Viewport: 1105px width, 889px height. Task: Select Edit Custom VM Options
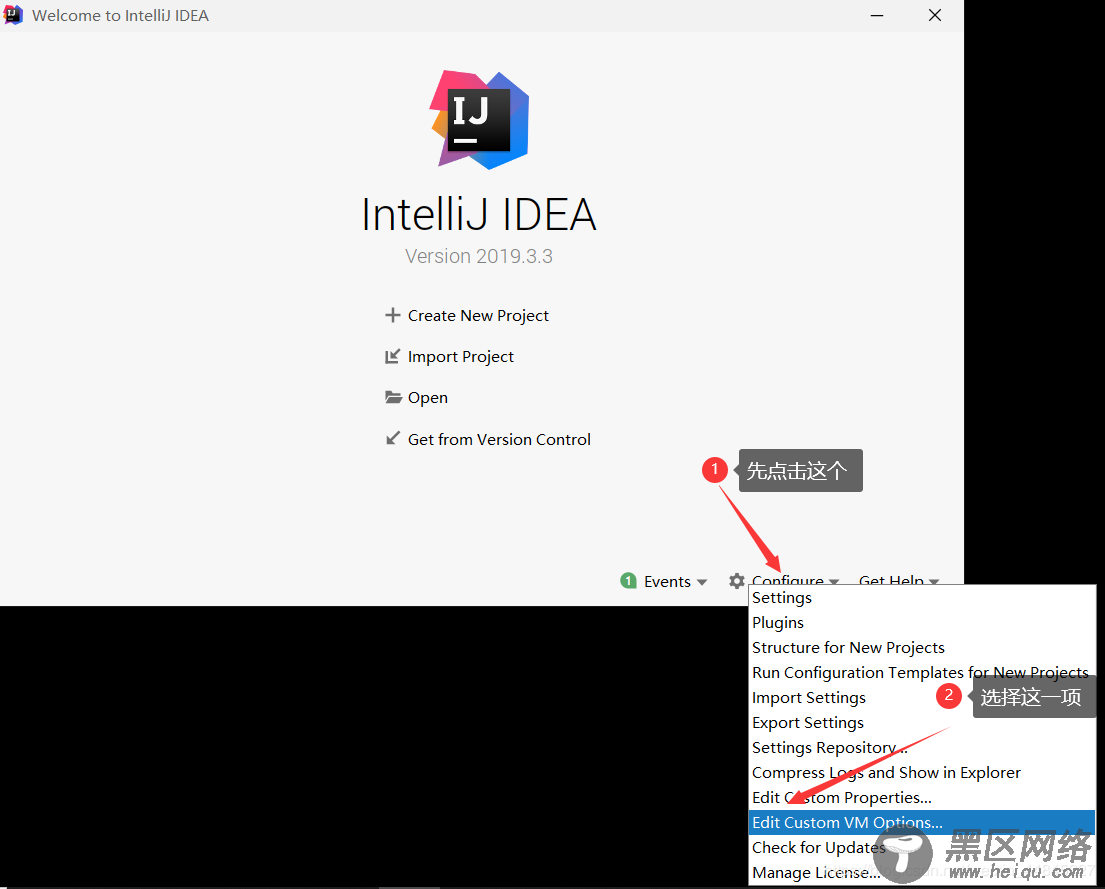tap(922, 823)
